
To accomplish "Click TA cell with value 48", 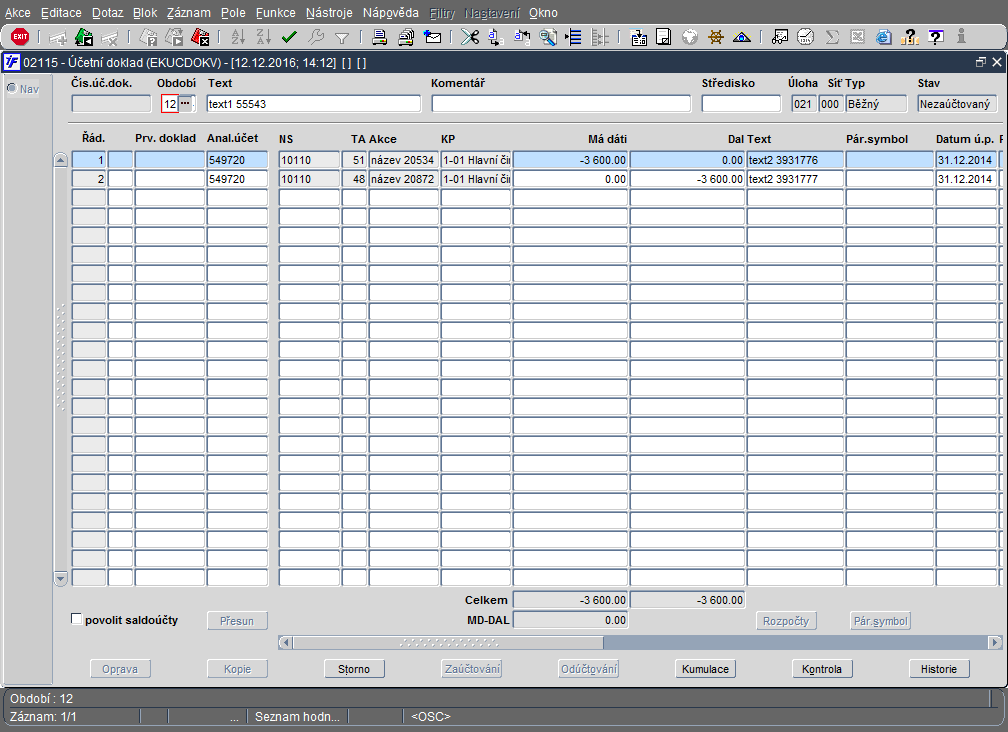I will 354,179.
